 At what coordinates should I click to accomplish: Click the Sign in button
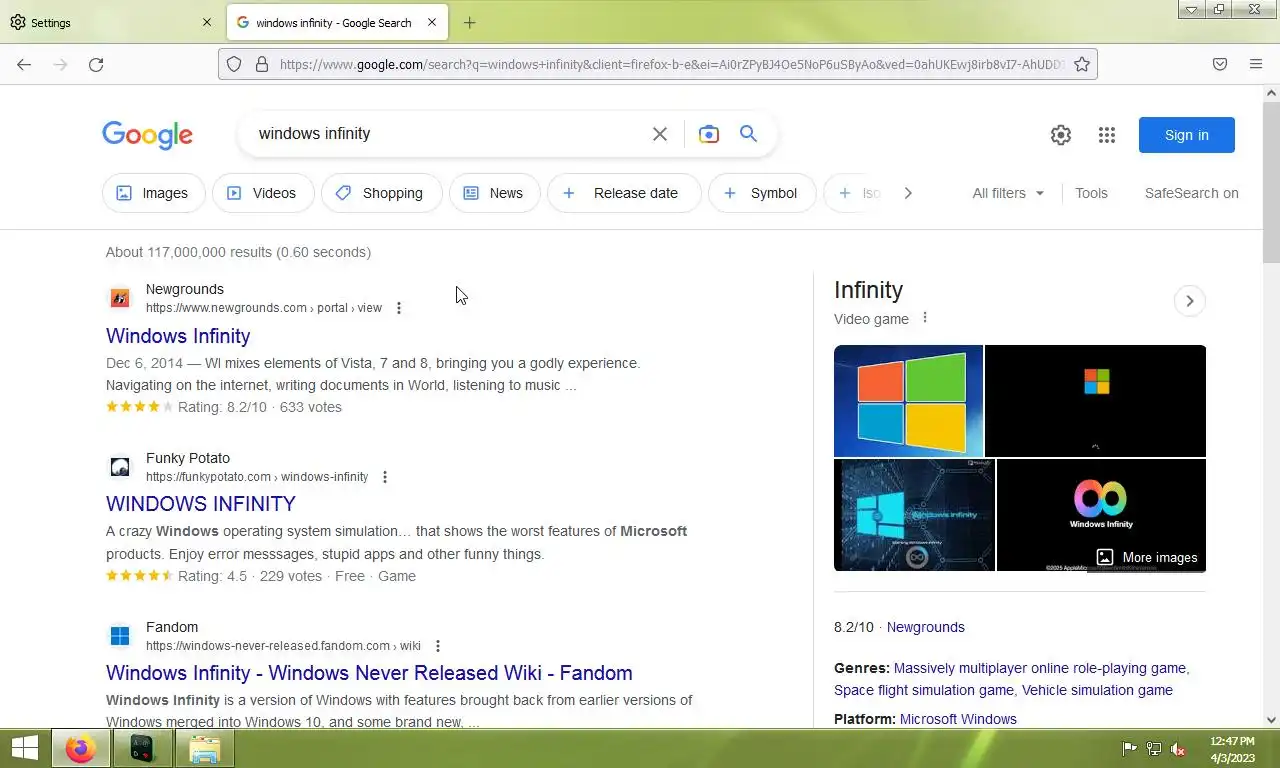1186,135
